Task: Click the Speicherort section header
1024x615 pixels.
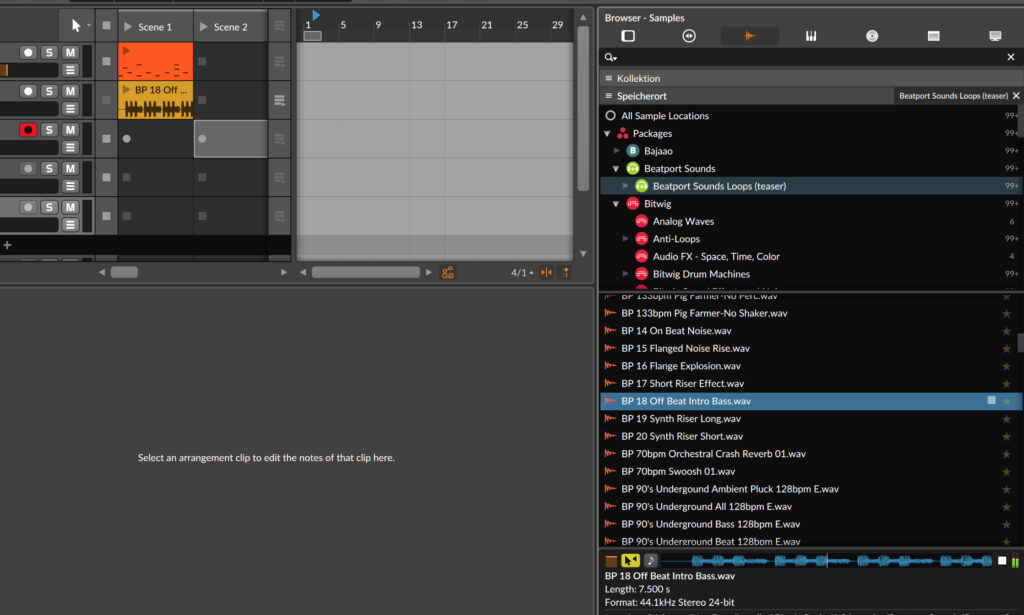Action: click(x=746, y=96)
